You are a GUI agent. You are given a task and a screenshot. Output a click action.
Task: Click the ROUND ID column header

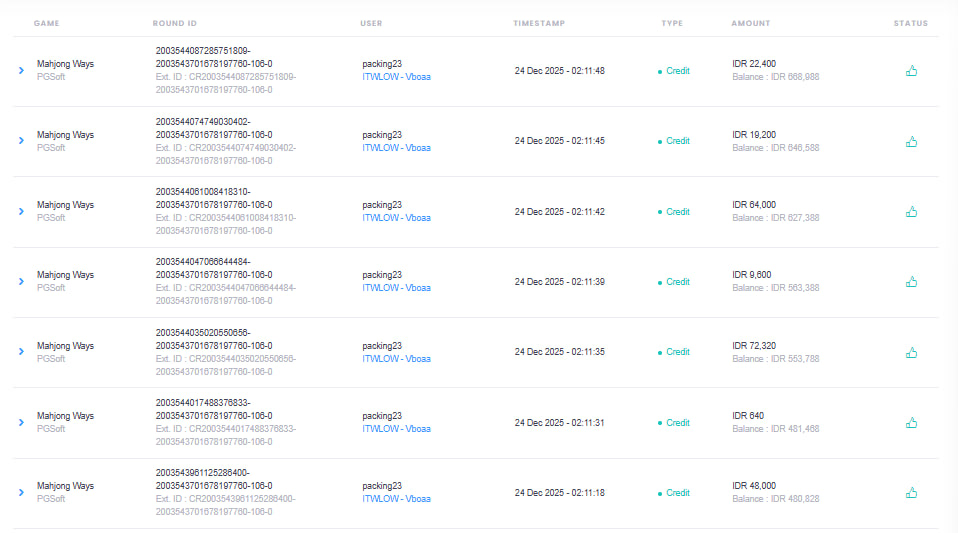tap(175, 23)
